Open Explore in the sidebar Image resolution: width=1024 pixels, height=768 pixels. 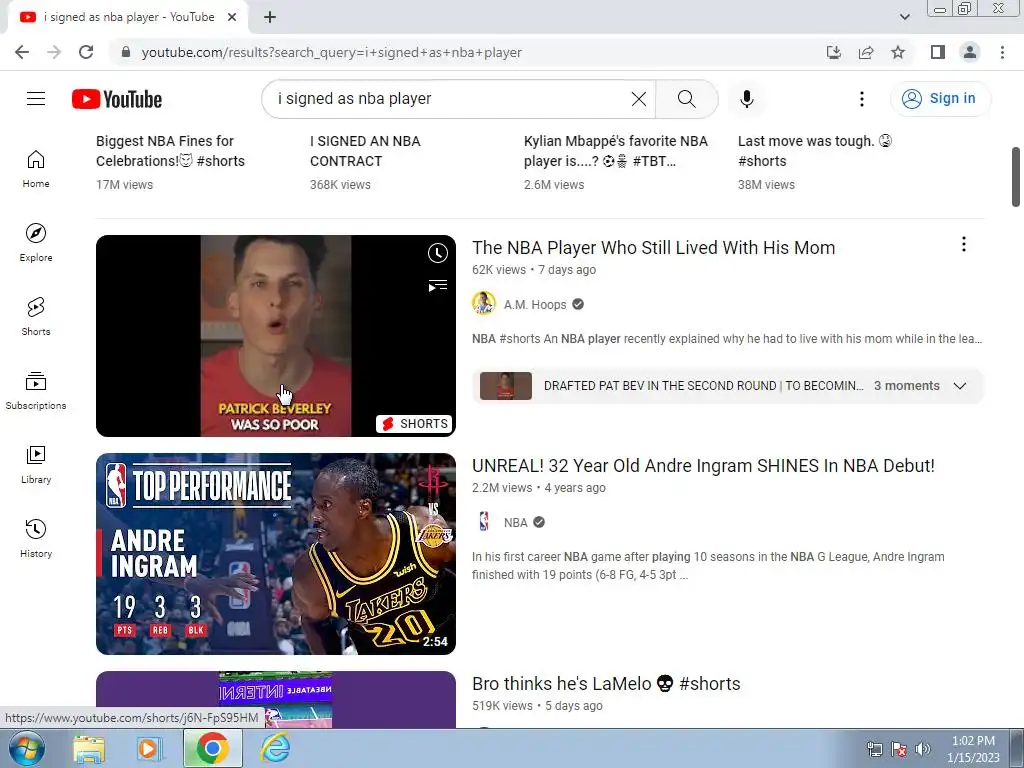click(36, 243)
